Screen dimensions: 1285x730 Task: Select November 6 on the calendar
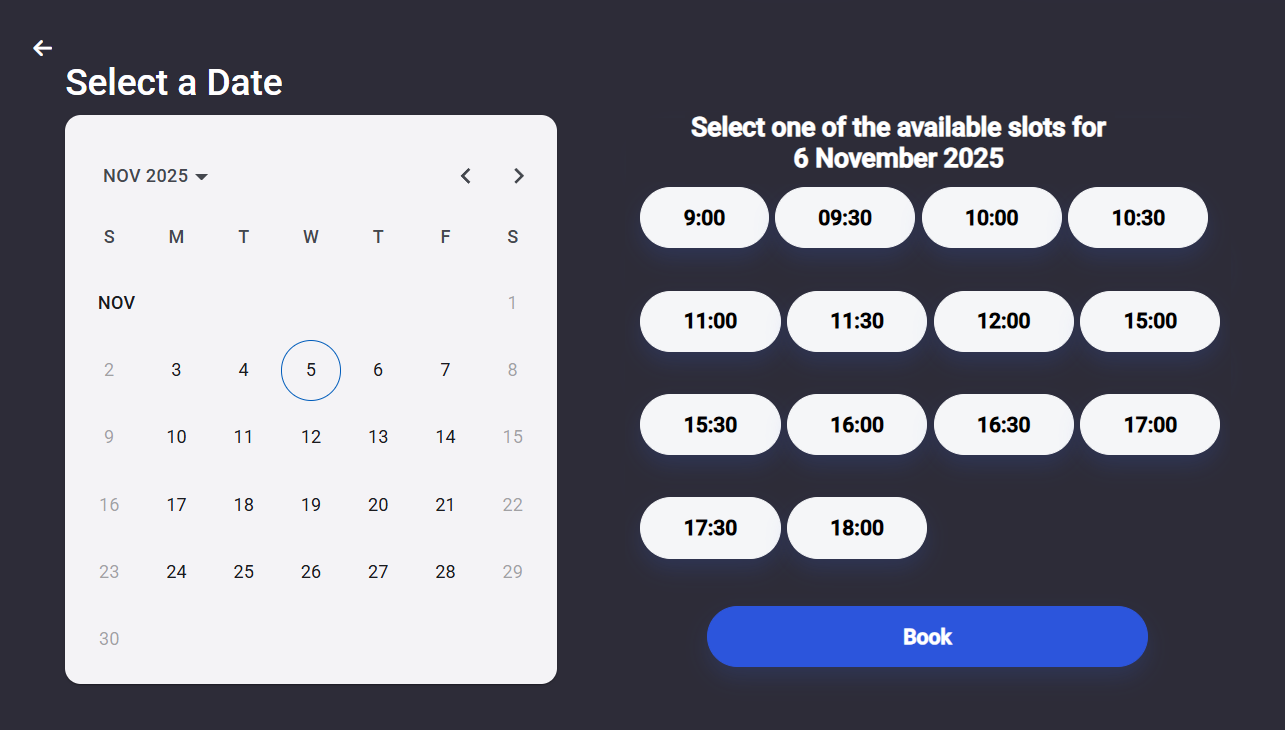click(378, 370)
